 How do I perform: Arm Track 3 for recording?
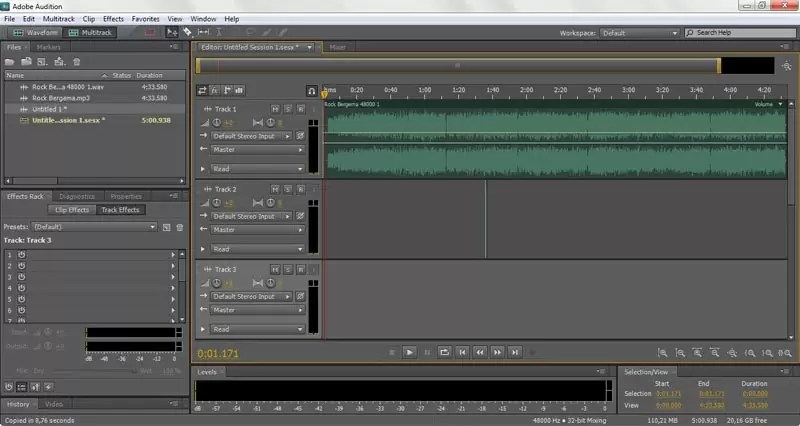coord(301,269)
